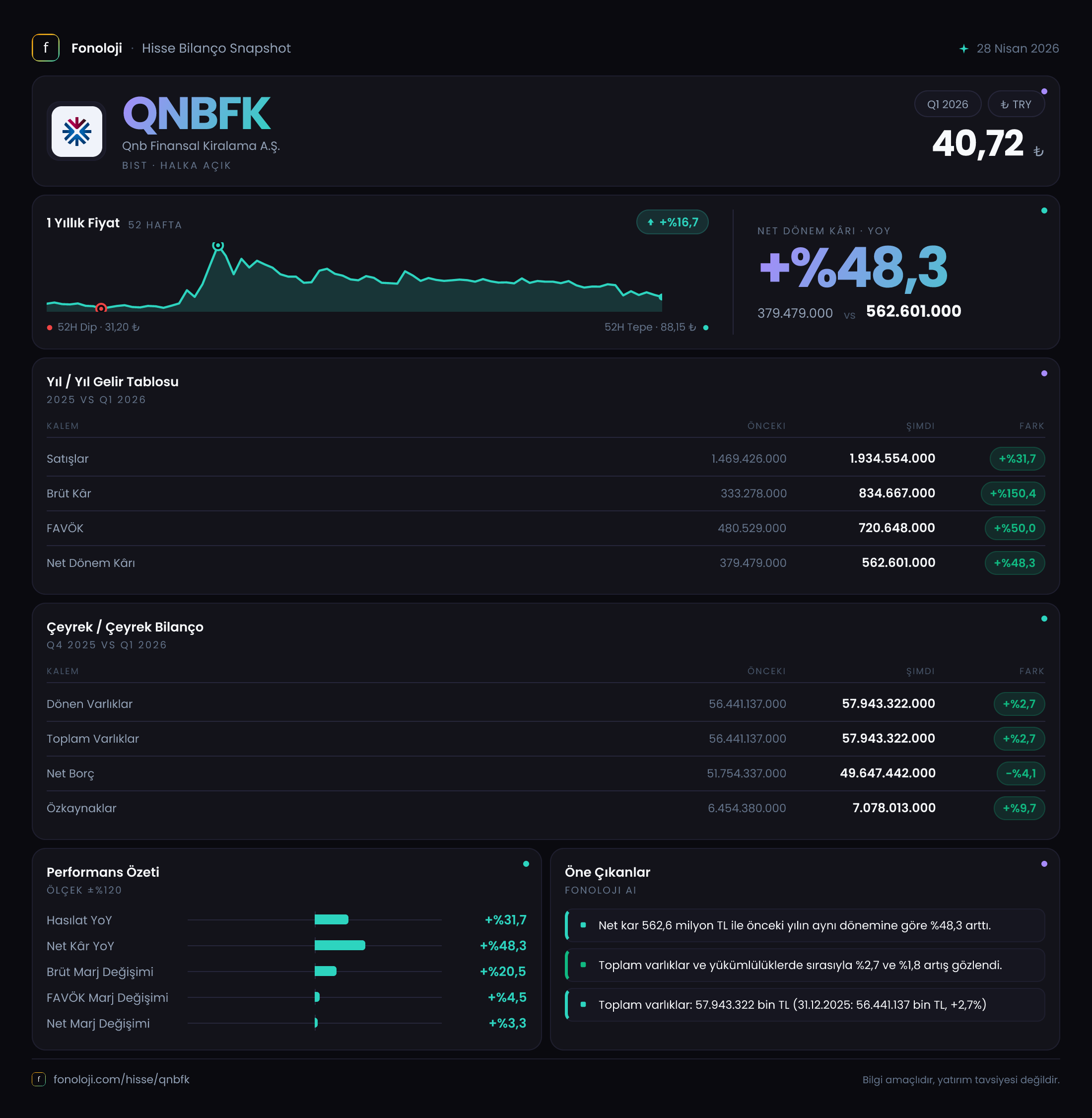This screenshot has height=1118, width=1092.
Task: Click the "Performans Özeti" heading
Action: point(103,872)
